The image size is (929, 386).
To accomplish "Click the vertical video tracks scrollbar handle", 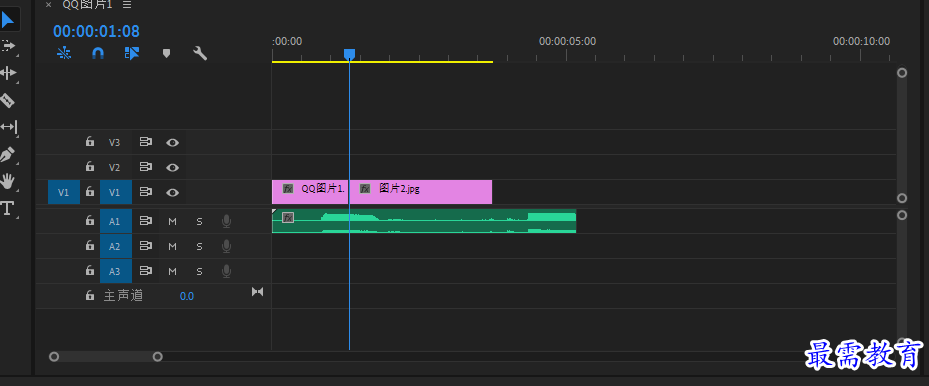I will [902, 136].
